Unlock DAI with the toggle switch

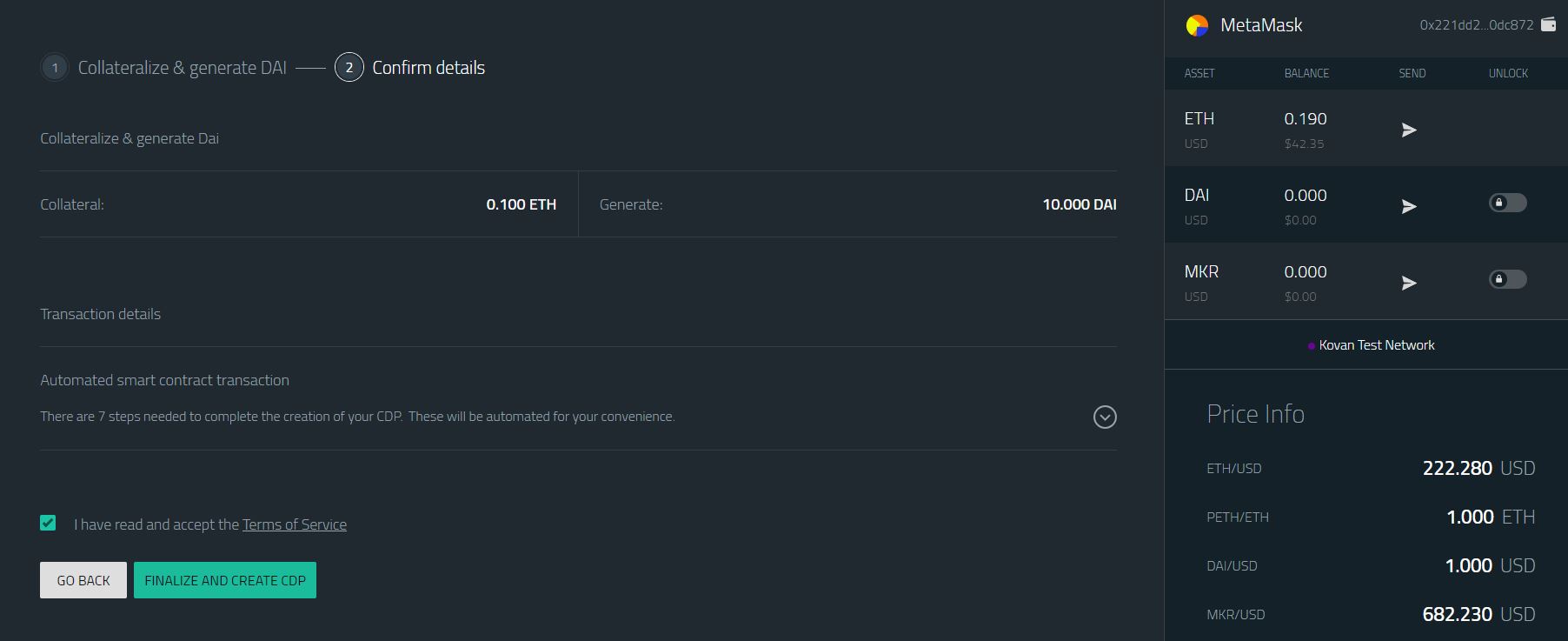(1508, 203)
